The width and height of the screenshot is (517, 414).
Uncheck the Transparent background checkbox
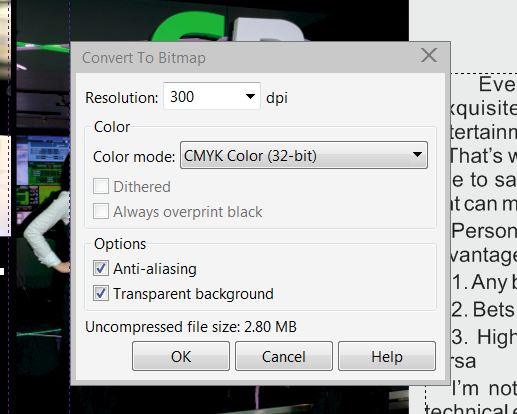101,293
